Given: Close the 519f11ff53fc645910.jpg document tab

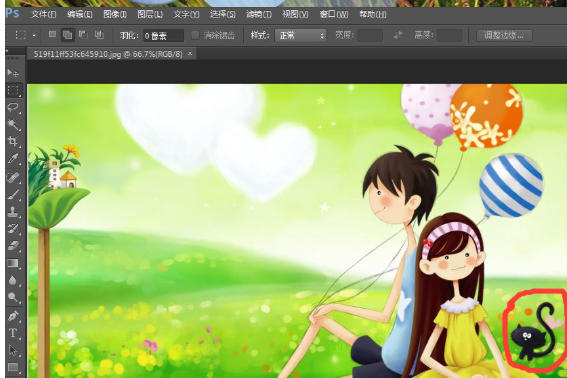Looking at the screenshot, I should (190, 54).
